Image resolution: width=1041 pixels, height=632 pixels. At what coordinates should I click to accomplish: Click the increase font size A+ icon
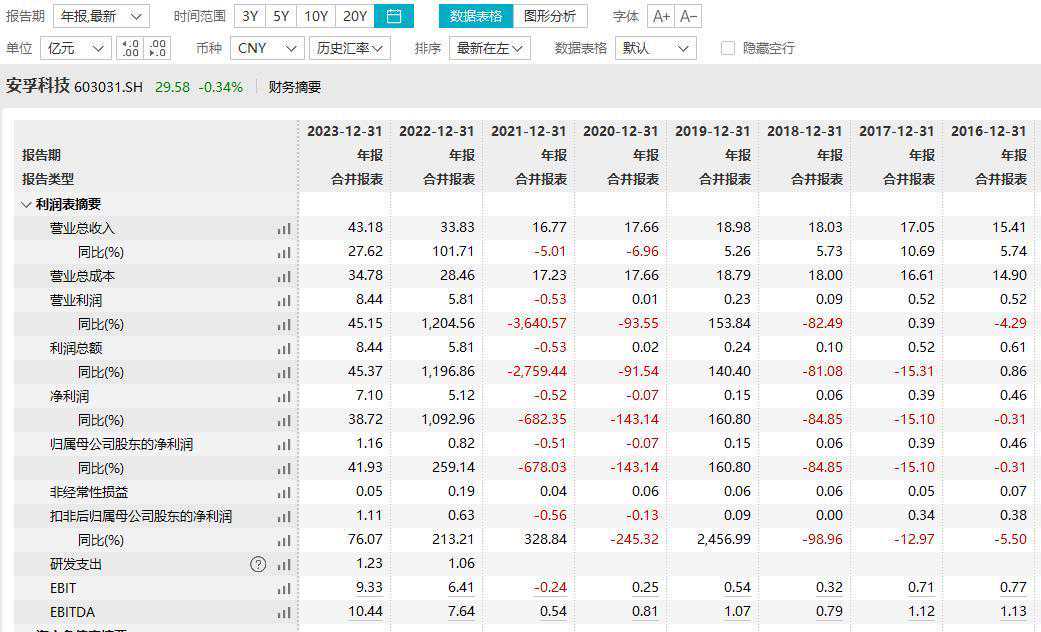(x=660, y=16)
